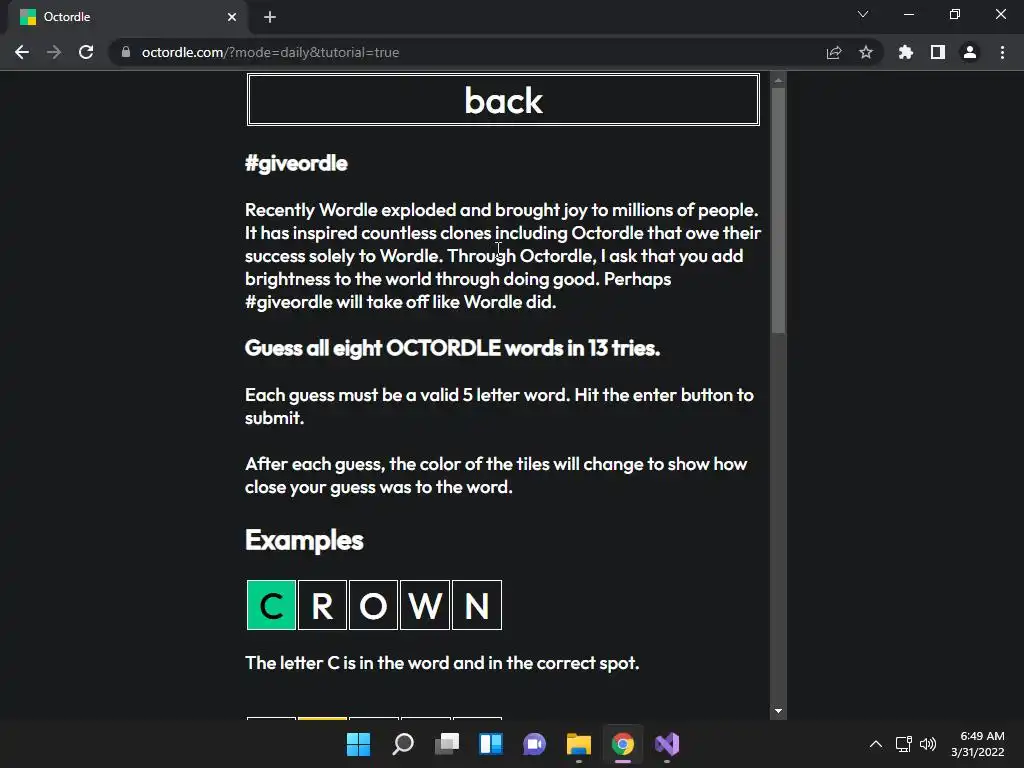Open taskbar Search
1024x768 pixels.
[x=402, y=744]
